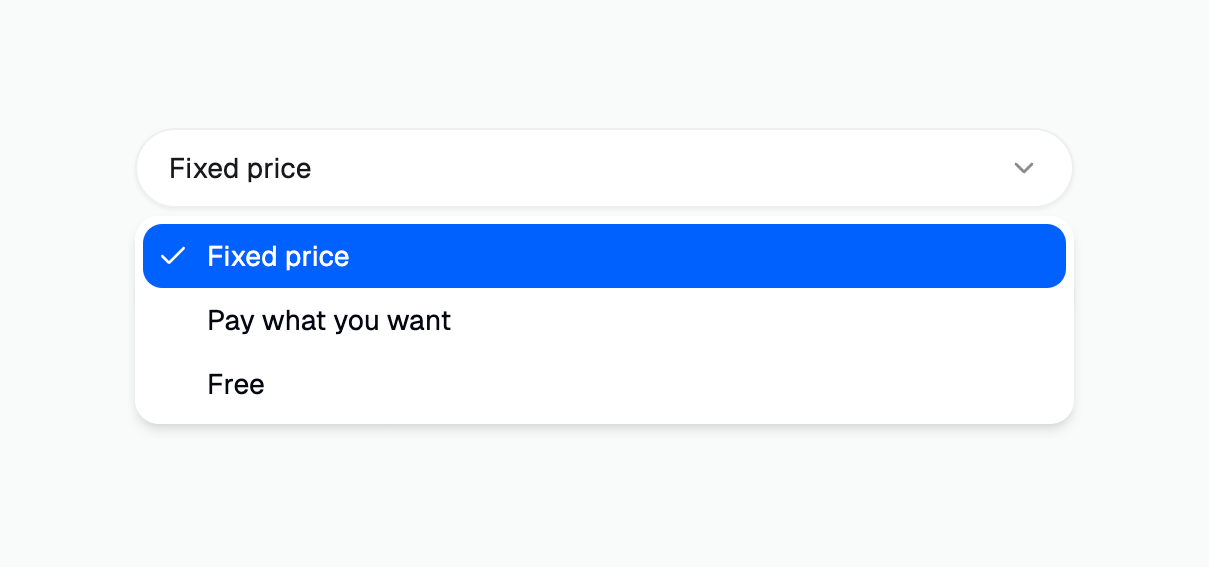Click the checked "Fixed price" list item
Viewport: 1209px width, 567px height.
tap(278, 257)
